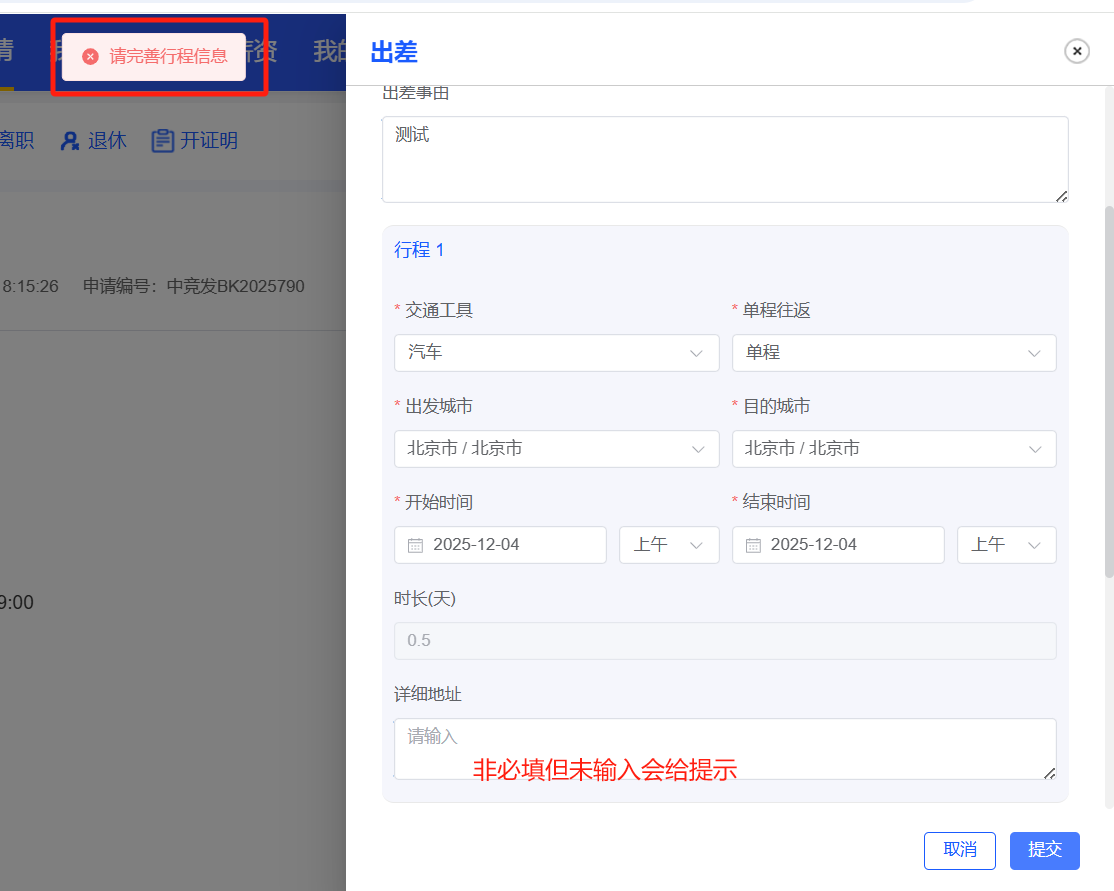Click calendar icon in 结束时间 date field
This screenshot has height=891, width=1114.
[x=753, y=545]
